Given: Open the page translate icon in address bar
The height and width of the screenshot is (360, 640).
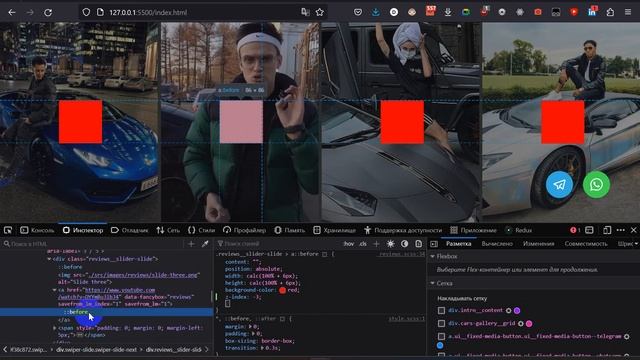Looking at the screenshot, I should (305, 12).
